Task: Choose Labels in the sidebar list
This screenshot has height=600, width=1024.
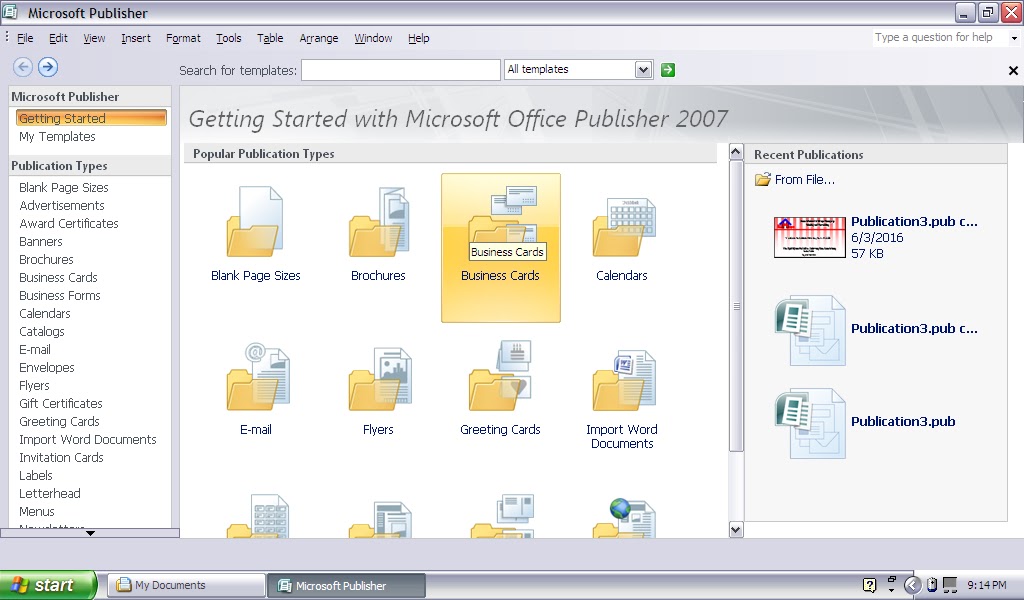Action: click(x=35, y=475)
